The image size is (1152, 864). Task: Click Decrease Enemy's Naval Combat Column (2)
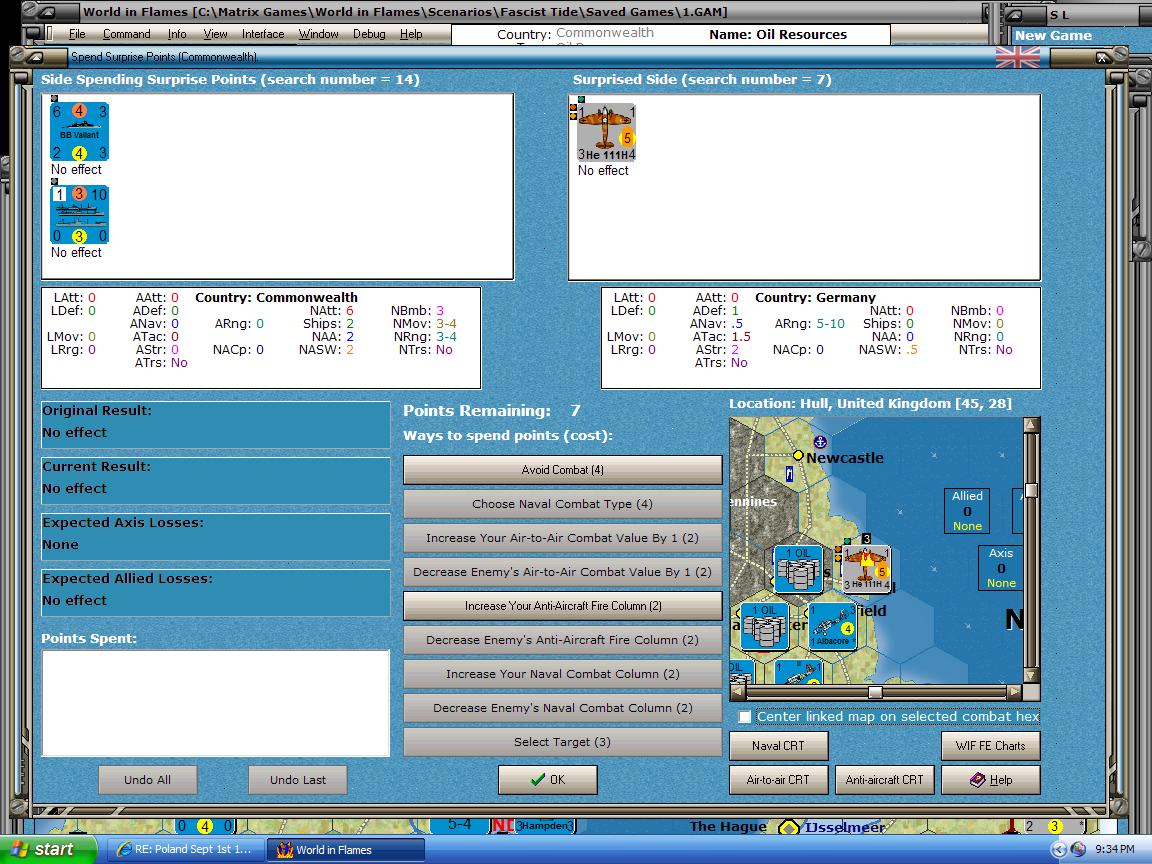[x=563, y=708]
